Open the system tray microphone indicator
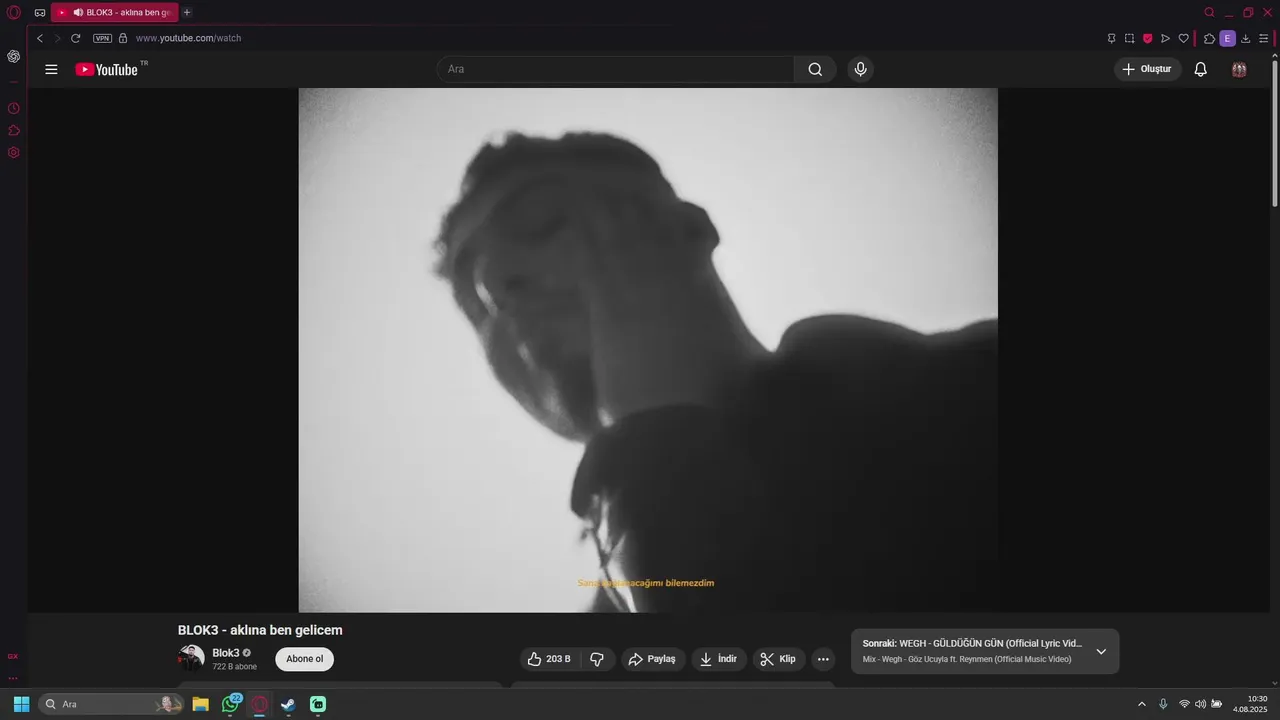 coord(1163,704)
